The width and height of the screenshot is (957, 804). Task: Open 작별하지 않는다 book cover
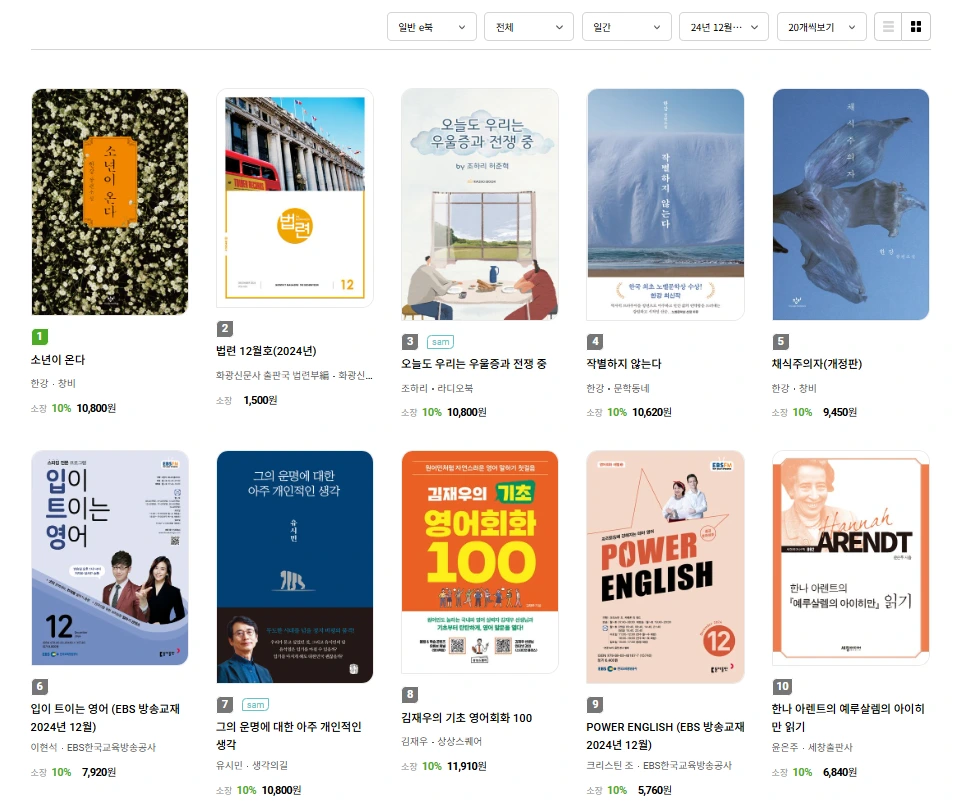(x=665, y=205)
